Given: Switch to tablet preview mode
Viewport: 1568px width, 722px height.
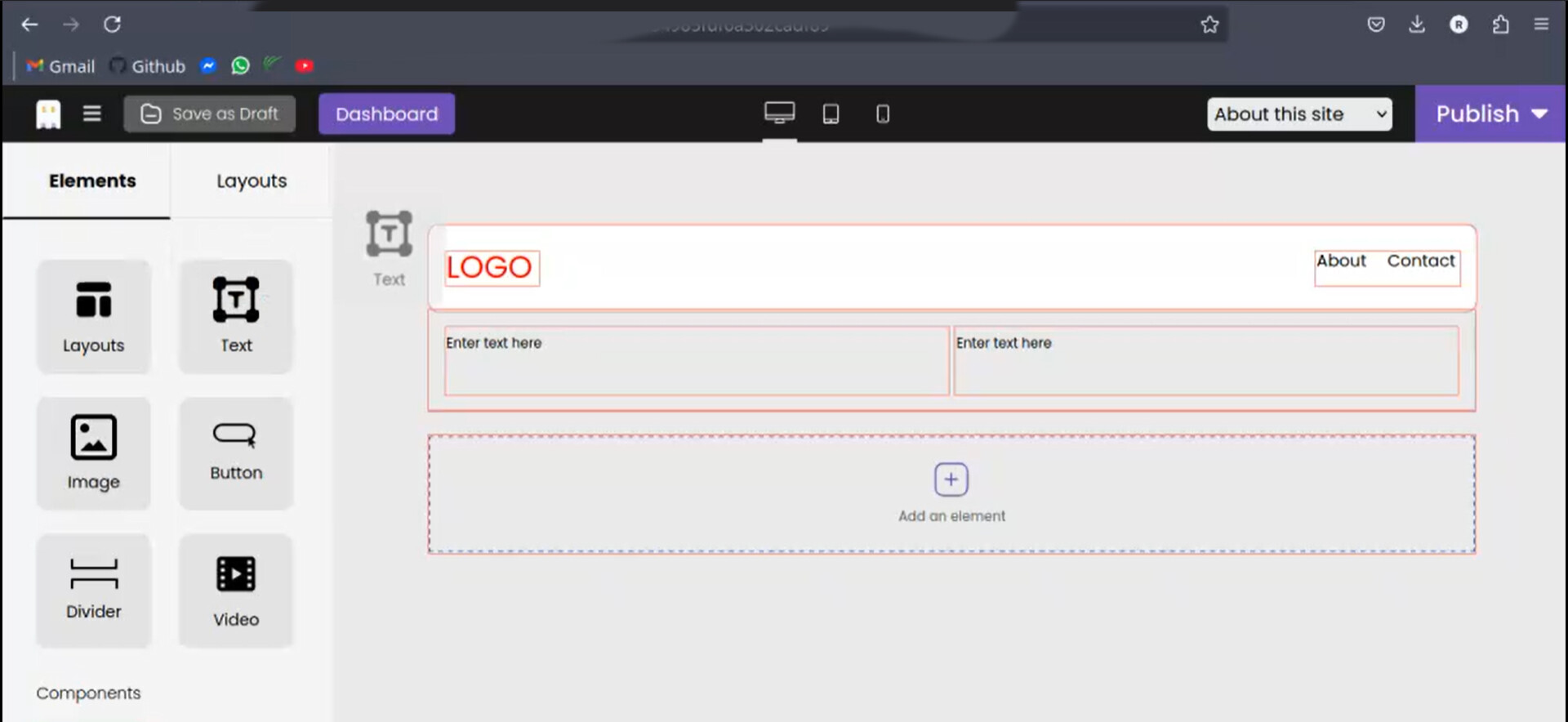Looking at the screenshot, I should coord(831,114).
